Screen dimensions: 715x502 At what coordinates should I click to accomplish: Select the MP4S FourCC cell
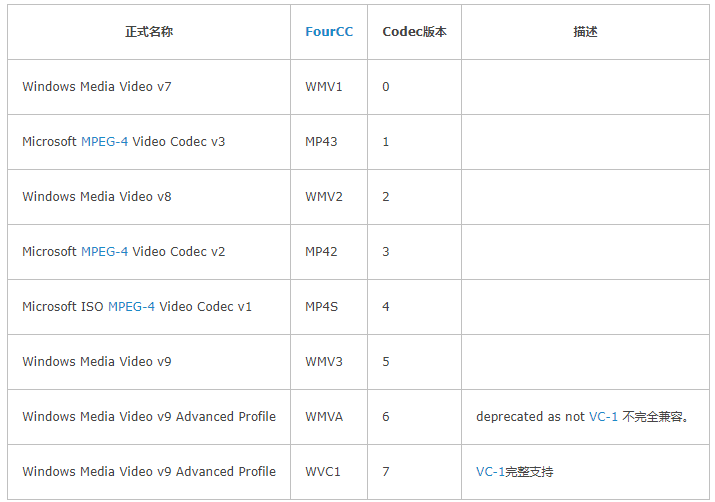click(x=329, y=307)
